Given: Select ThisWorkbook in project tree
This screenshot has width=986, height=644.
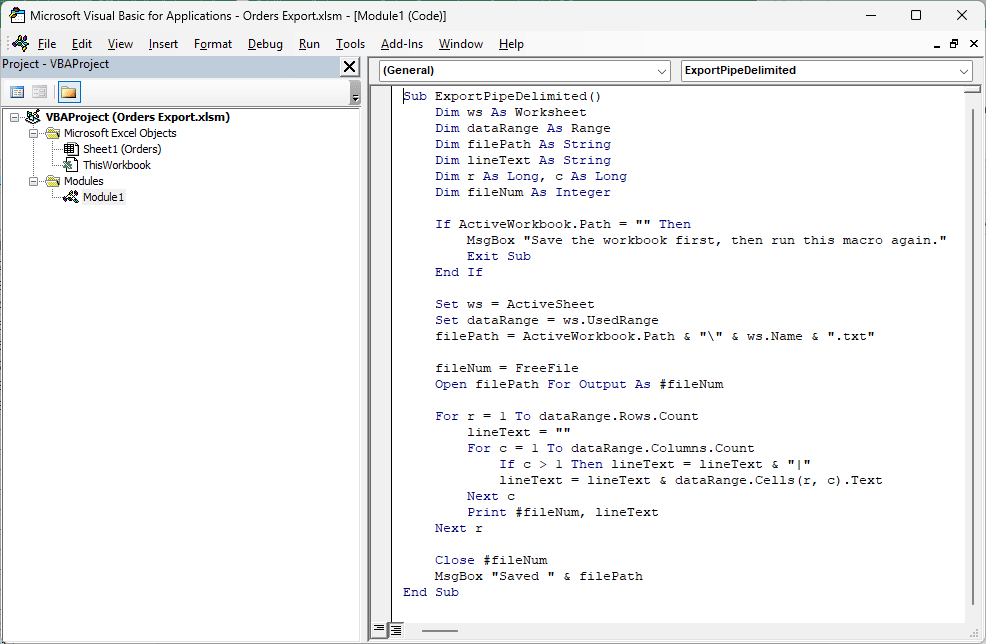Looking at the screenshot, I should (x=117, y=165).
